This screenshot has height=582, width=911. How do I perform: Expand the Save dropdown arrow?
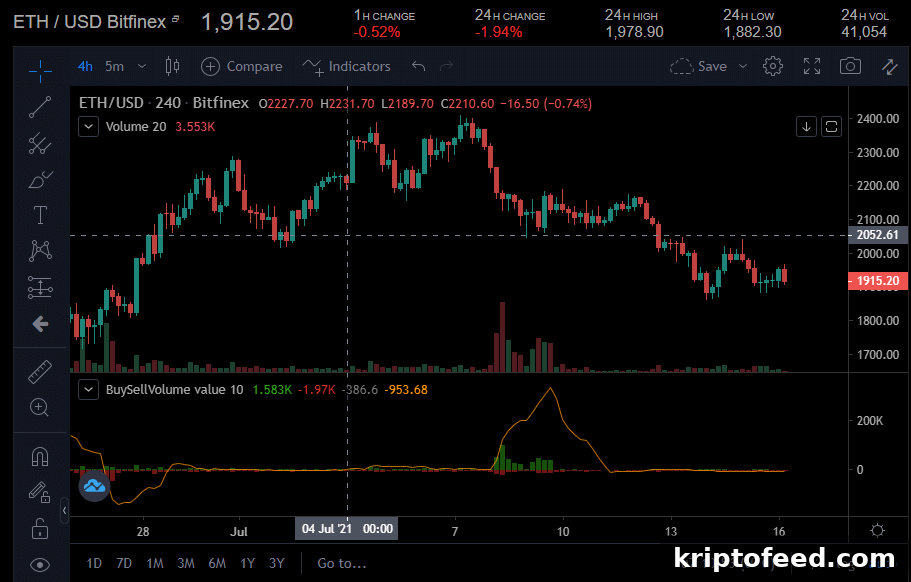743,66
